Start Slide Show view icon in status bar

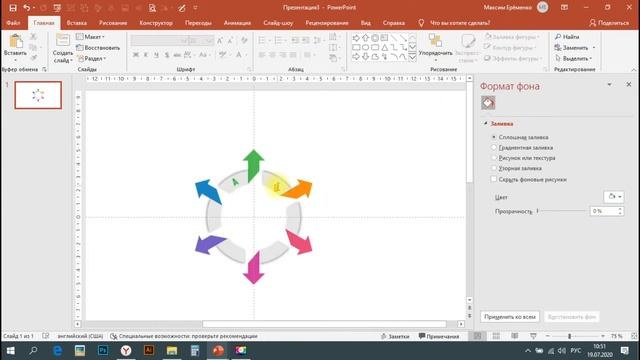533,336
